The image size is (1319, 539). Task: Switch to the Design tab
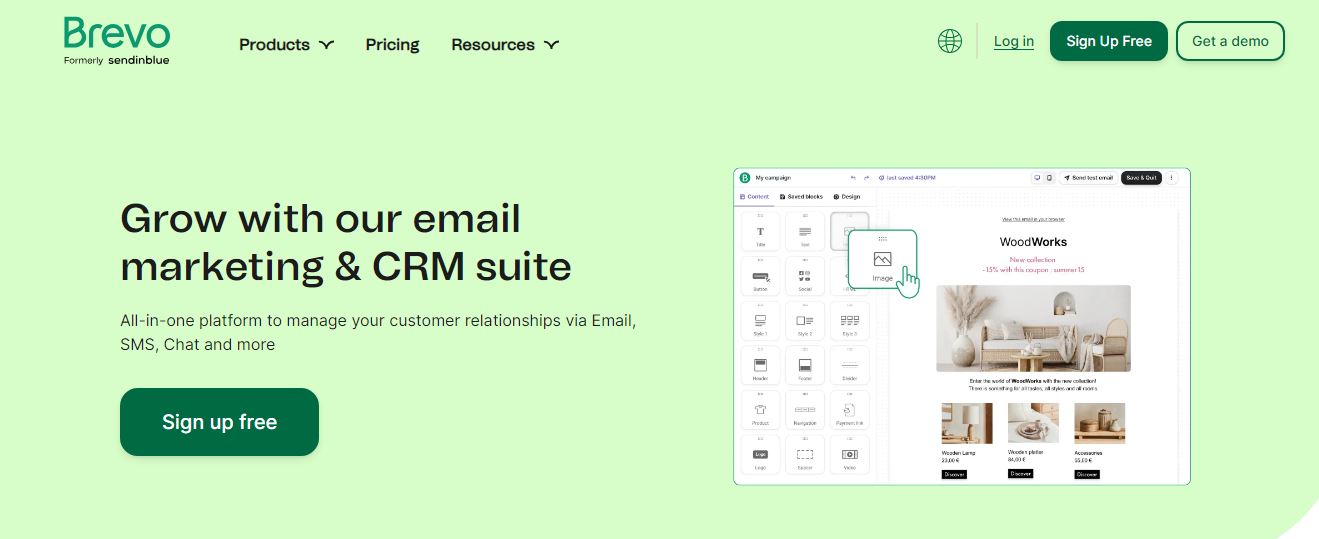coord(847,197)
